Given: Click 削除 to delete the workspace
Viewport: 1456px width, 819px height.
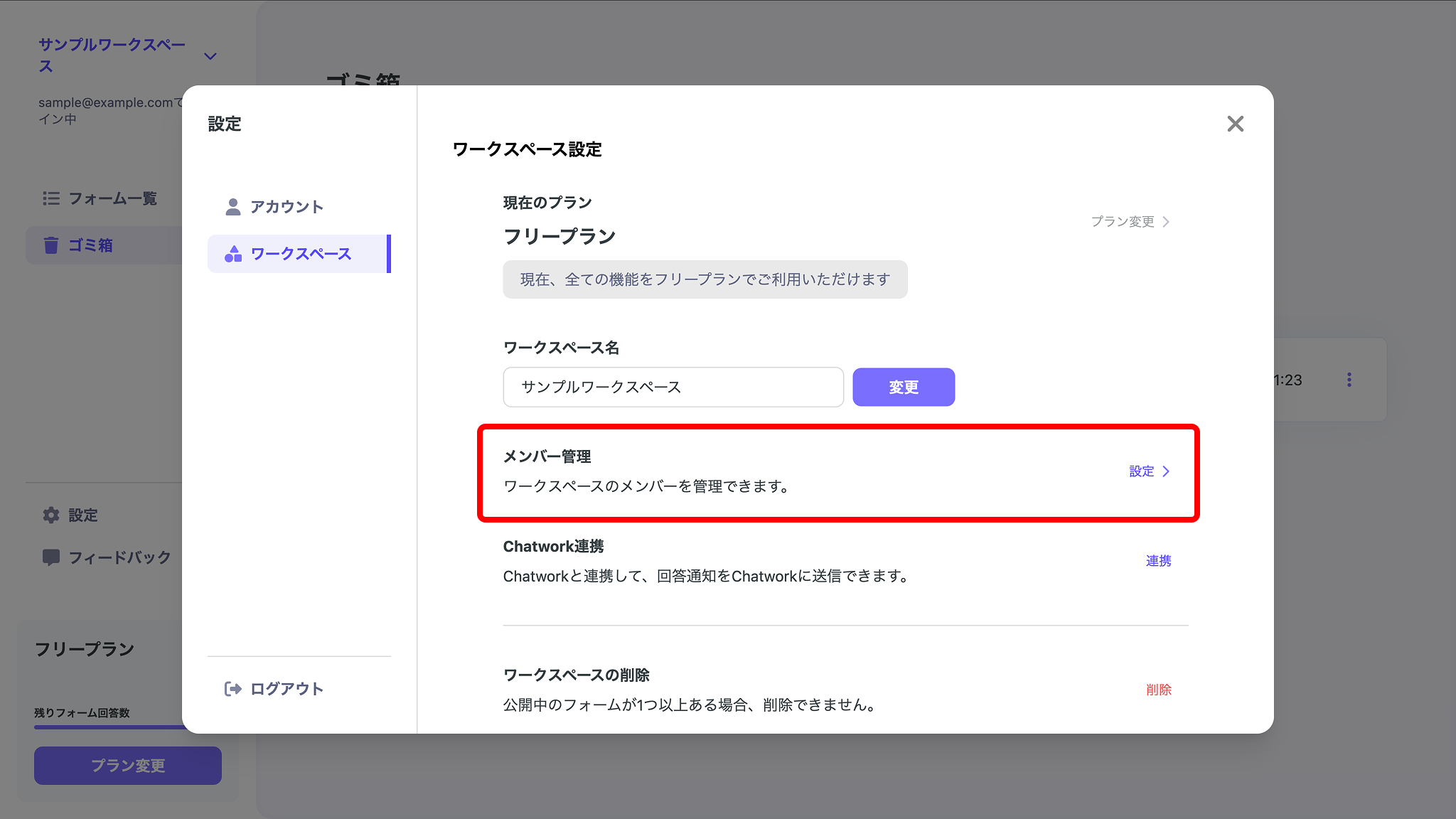Looking at the screenshot, I should click(x=1160, y=689).
